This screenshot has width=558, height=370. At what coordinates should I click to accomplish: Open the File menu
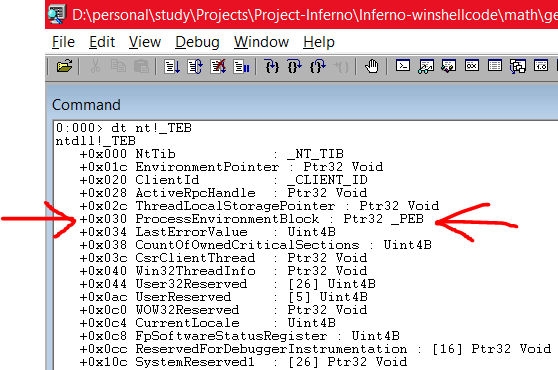coord(63,42)
